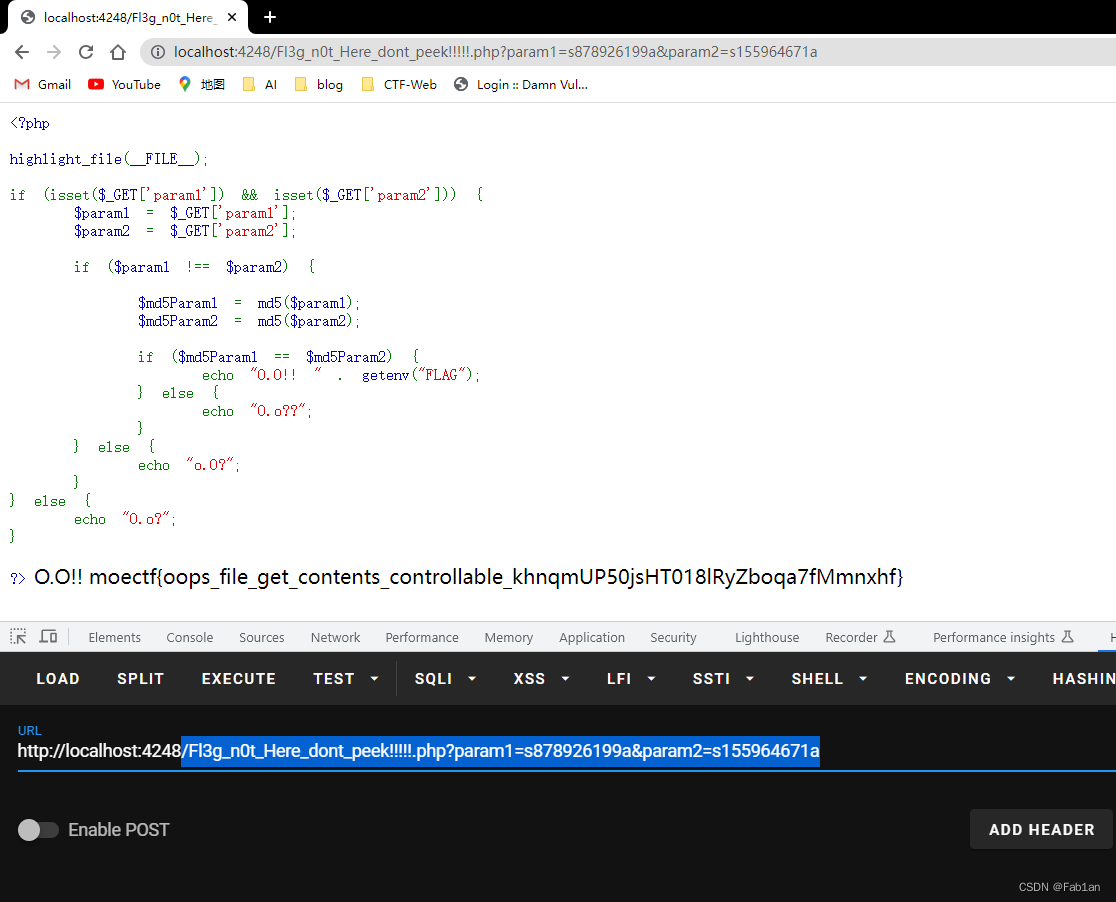
Task: Switch to the Performance tab
Action: tap(422, 637)
